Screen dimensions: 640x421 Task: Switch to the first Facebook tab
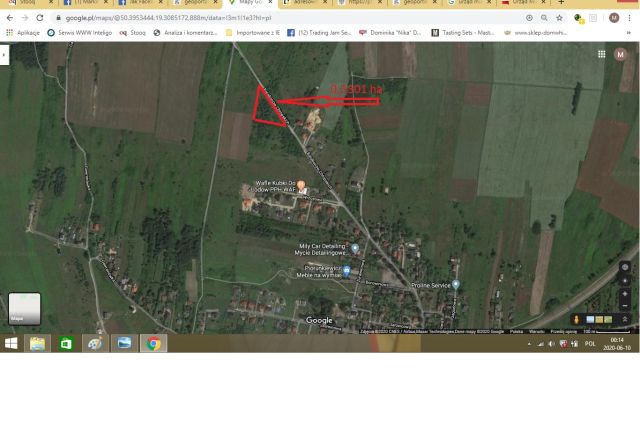[x=86, y=2]
